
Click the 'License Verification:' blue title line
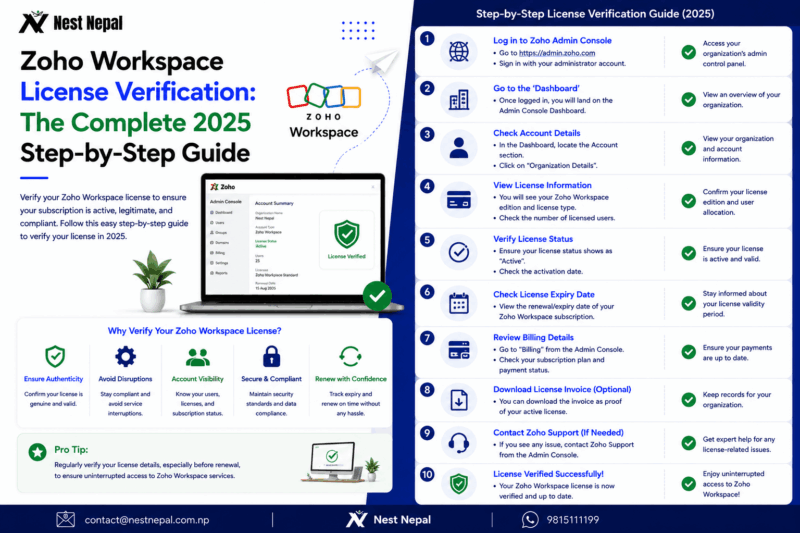[138, 92]
